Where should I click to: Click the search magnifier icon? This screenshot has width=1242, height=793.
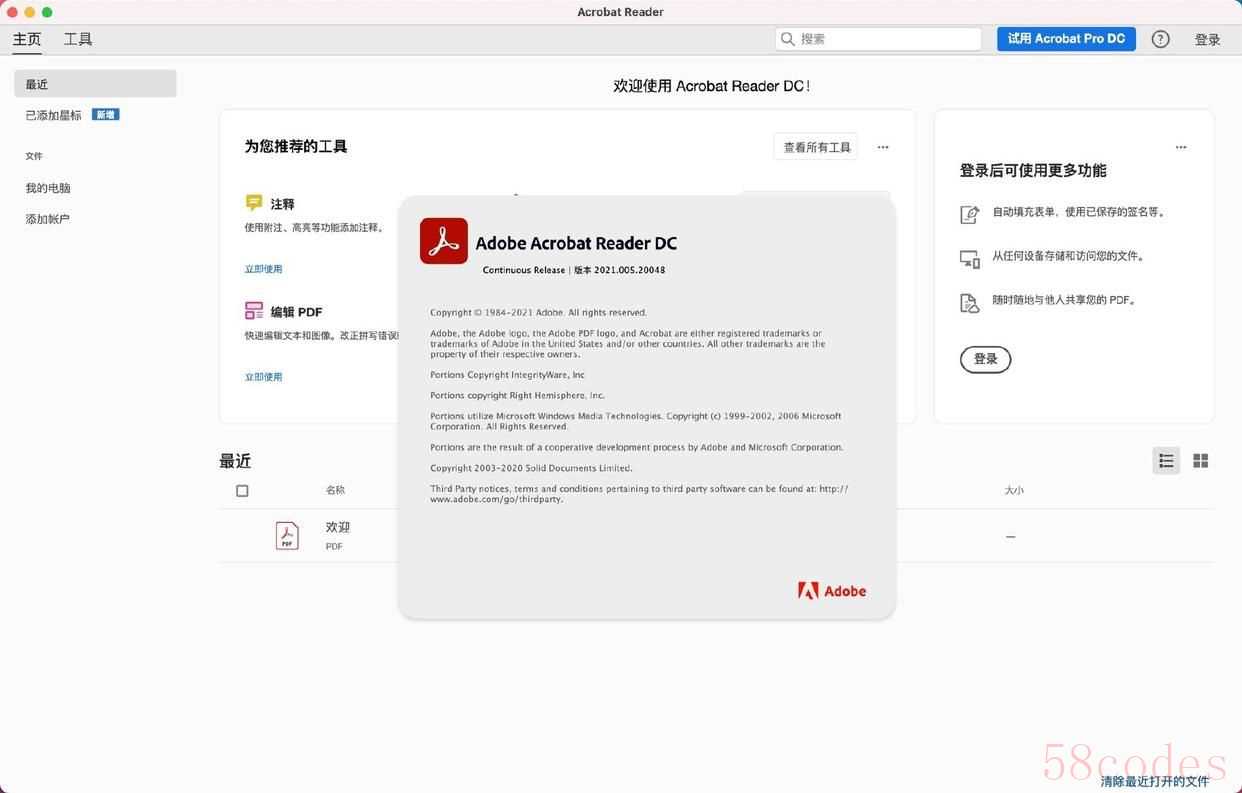coord(788,39)
